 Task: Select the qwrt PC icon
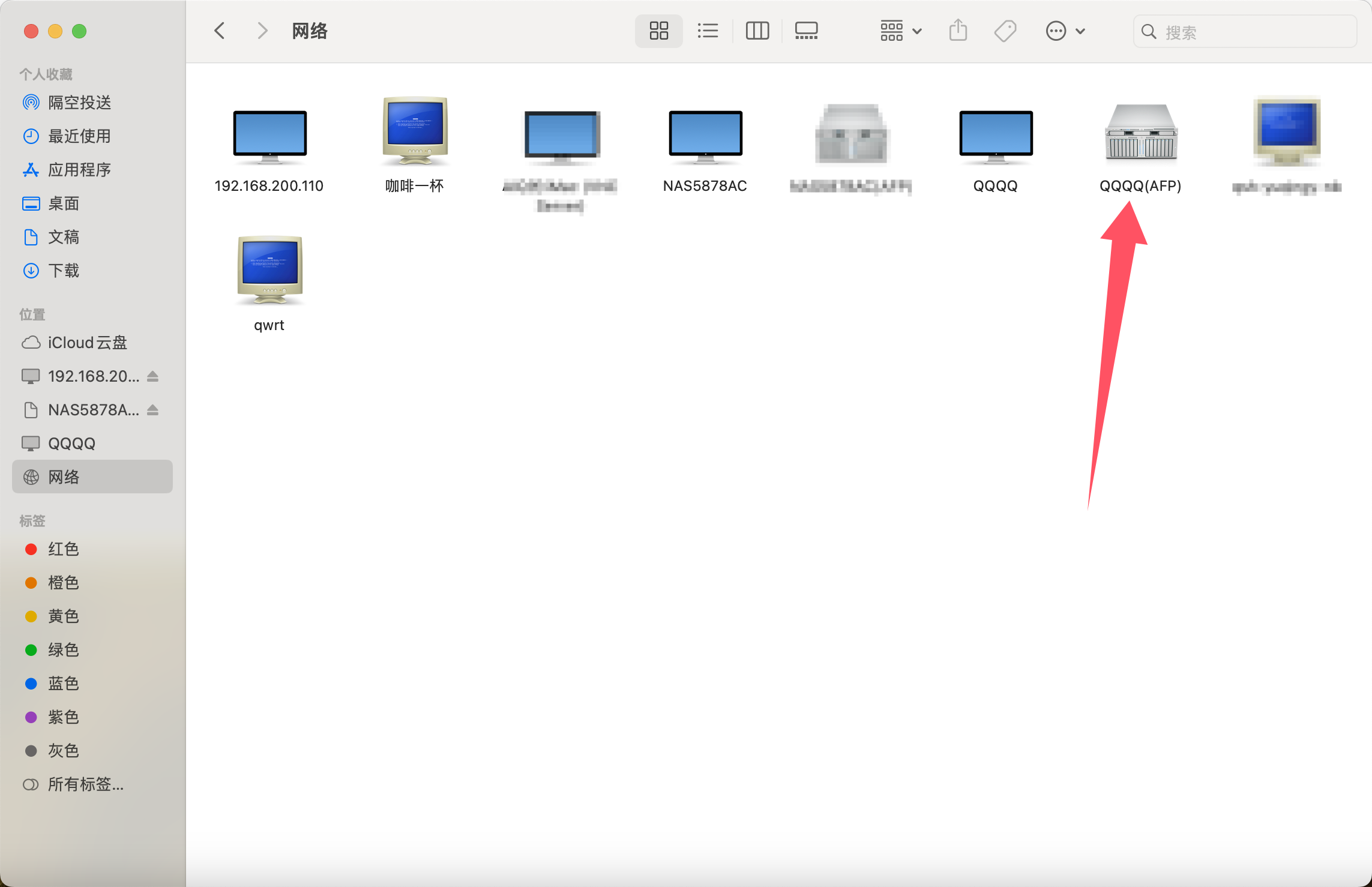click(x=270, y=270)
